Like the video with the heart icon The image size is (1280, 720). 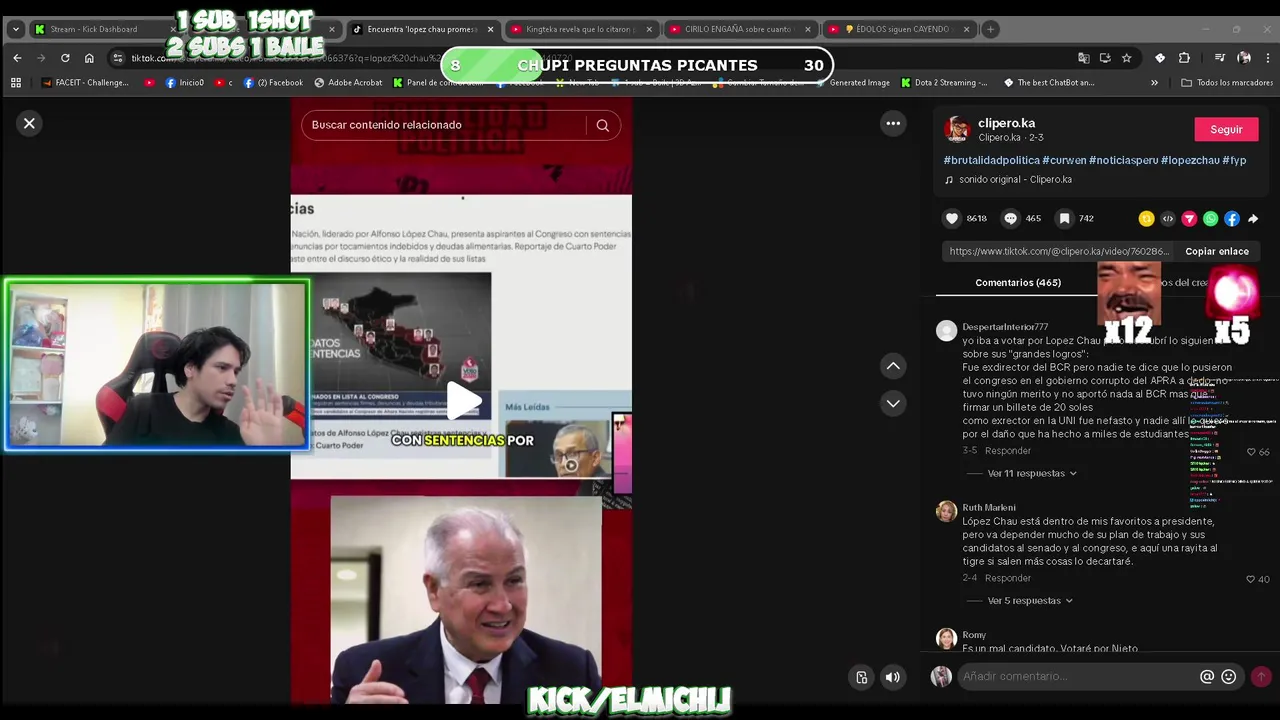click(952, 218)
